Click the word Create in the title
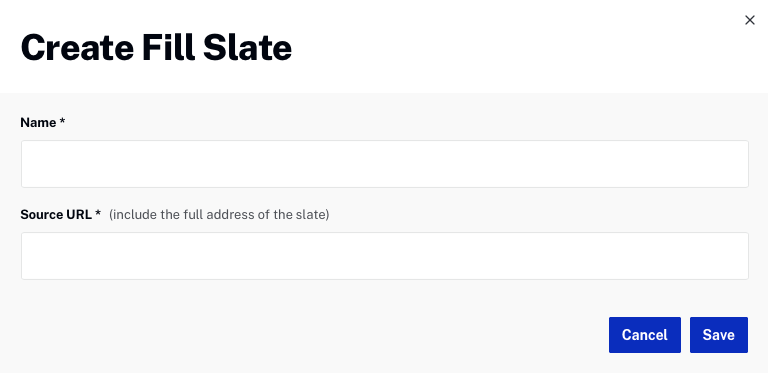Screen dimensions: 768x373 pyautogui.click(x=77, y=47)
